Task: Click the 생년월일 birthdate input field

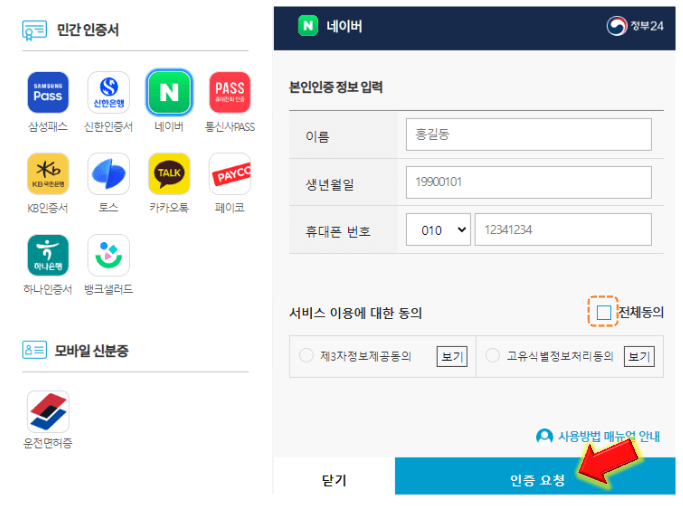Action: click(529, 182)
